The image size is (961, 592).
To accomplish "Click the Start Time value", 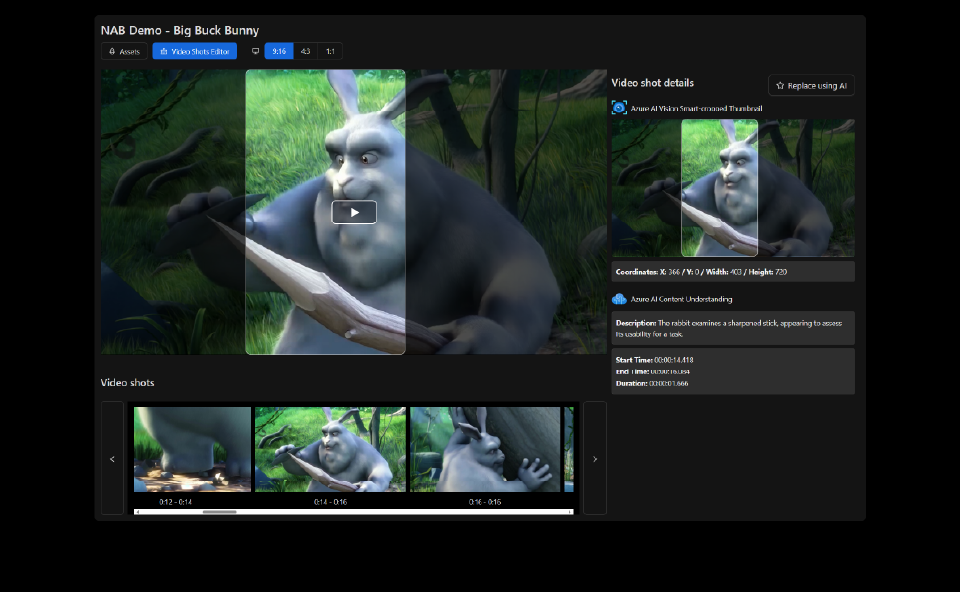I will pyautogui.click(x=674, y=360).
